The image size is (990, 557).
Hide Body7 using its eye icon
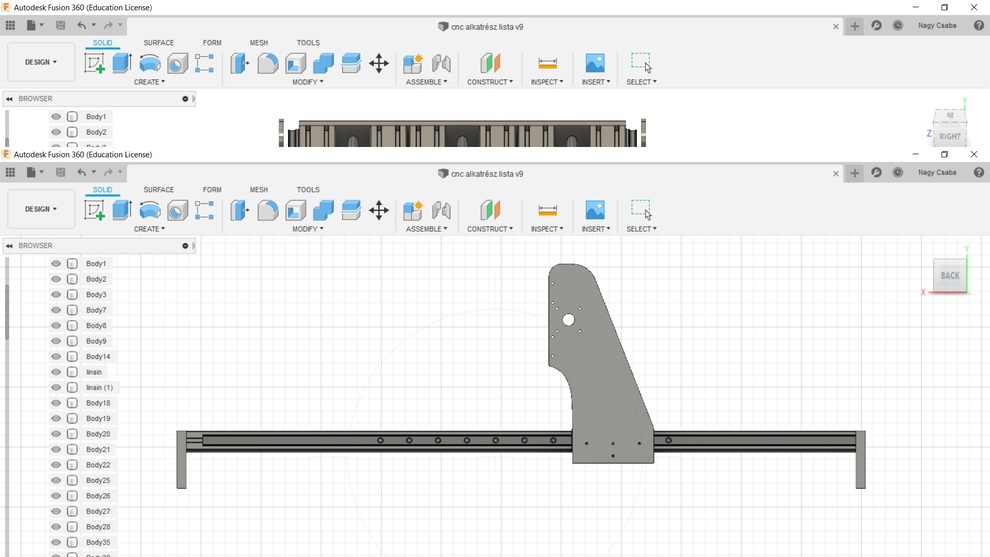click(x=56, y=310)
